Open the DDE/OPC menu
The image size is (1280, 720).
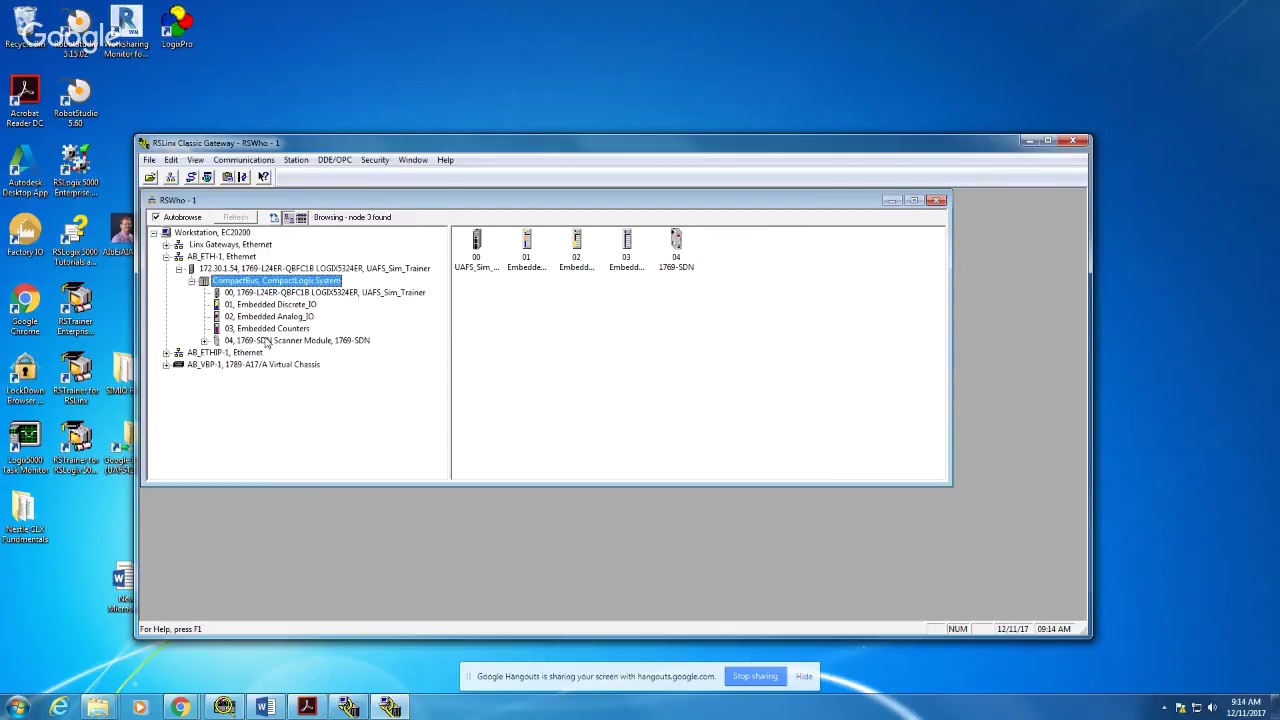tap(334, 160)
